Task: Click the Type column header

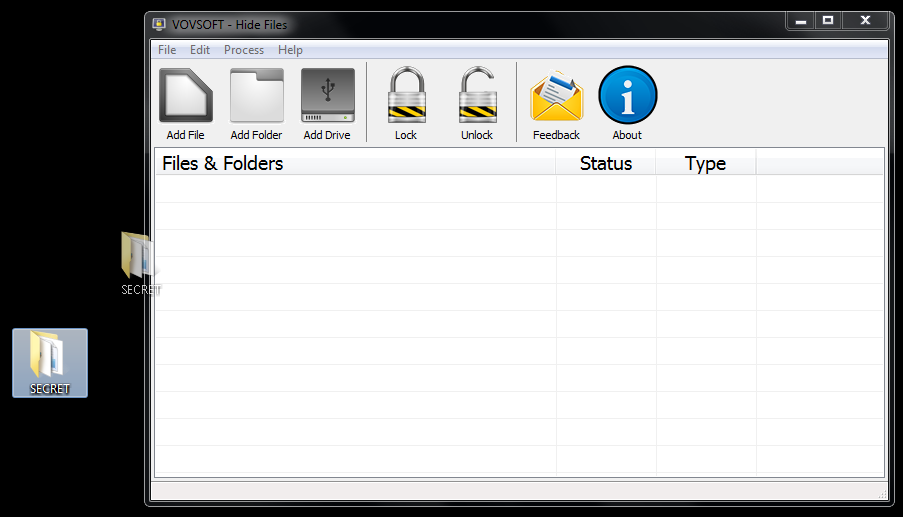Action: [705, 163]
